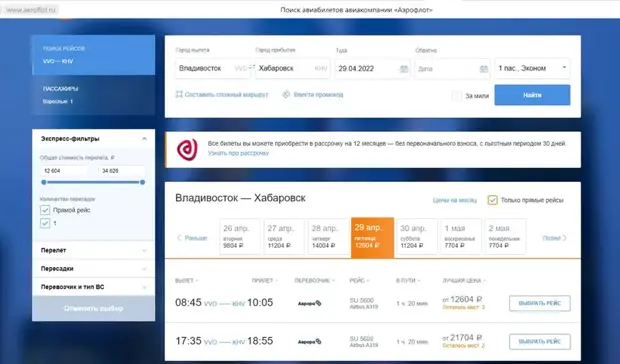The width and height of the screenshot is (620, 364).
Task: Sort flights by 'Лучшая цена' column
Action: 464,281
